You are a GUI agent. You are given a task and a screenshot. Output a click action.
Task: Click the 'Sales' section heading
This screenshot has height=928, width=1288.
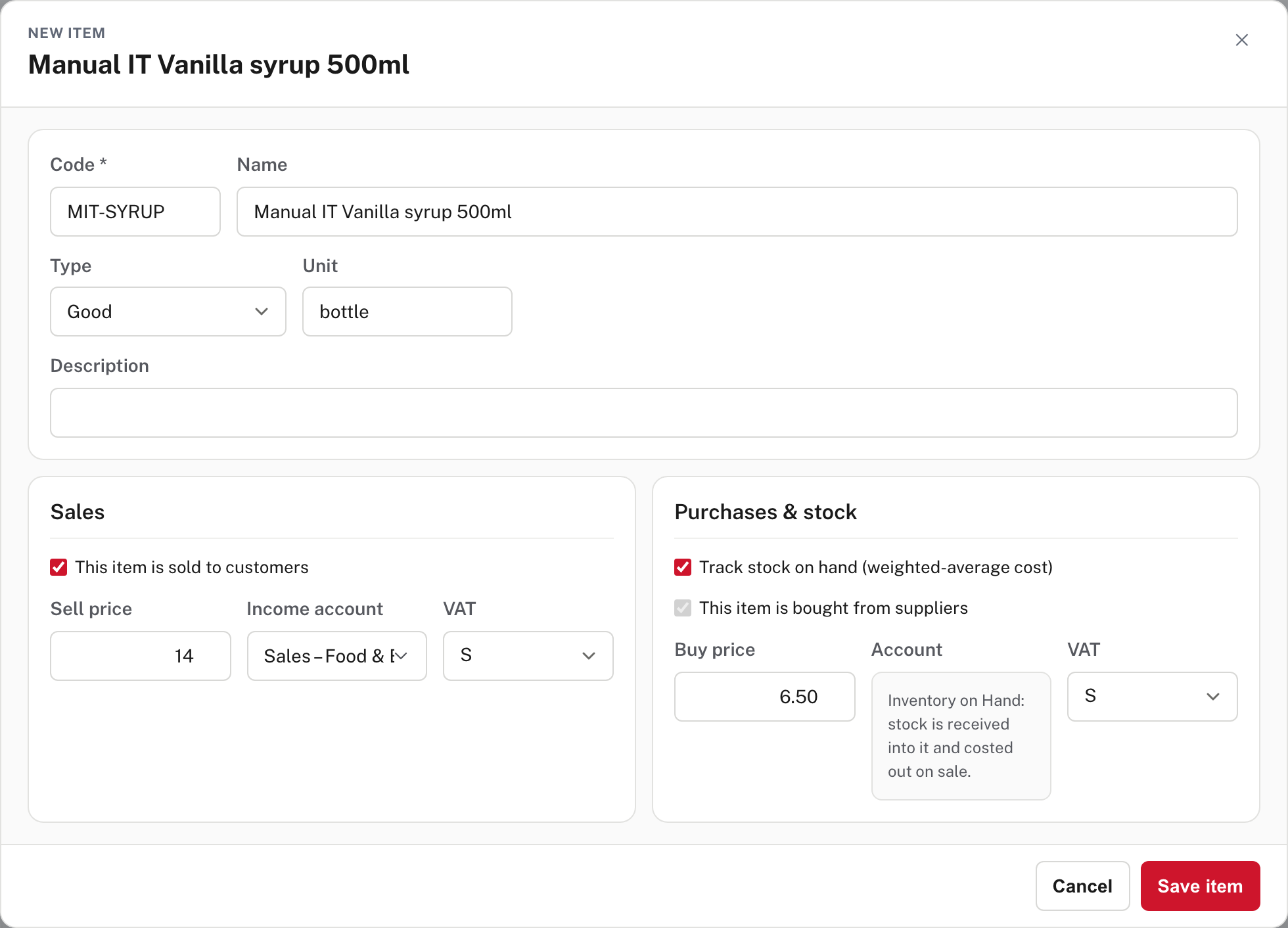(78, 512)
